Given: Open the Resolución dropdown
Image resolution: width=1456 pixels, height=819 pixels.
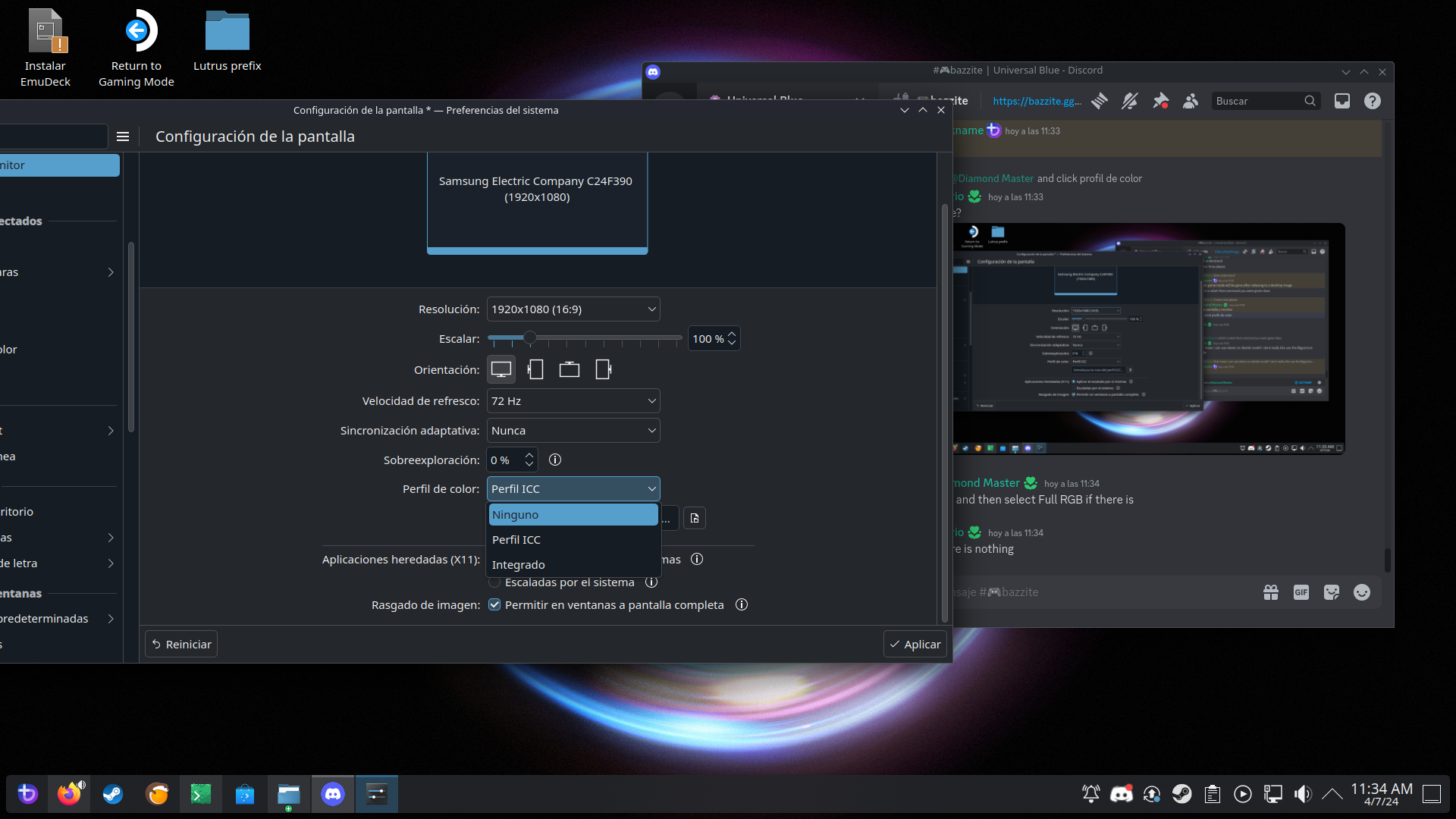Looking at the screenshot, I should tap(573, 309).
